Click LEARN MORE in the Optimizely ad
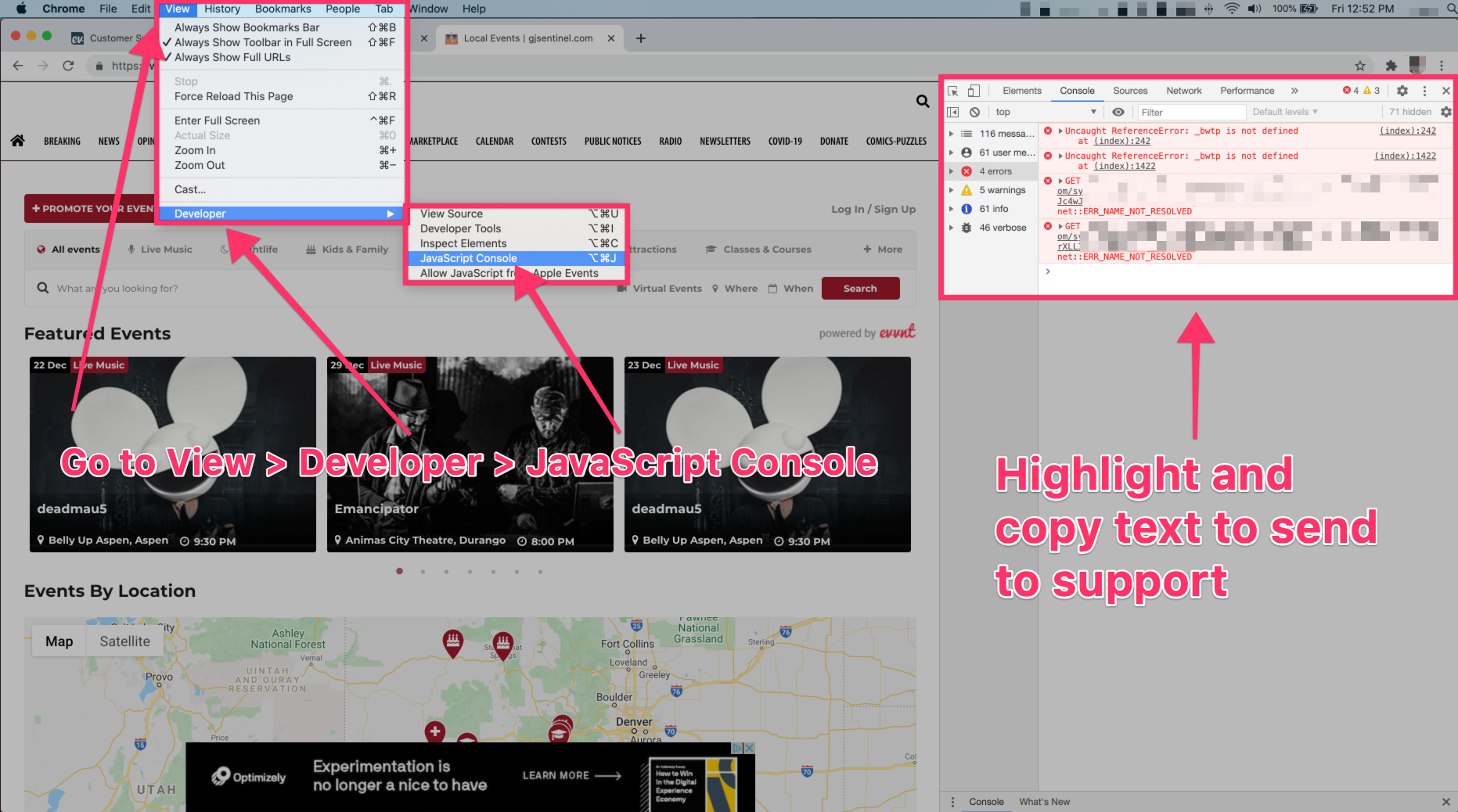 pos(571,776)
